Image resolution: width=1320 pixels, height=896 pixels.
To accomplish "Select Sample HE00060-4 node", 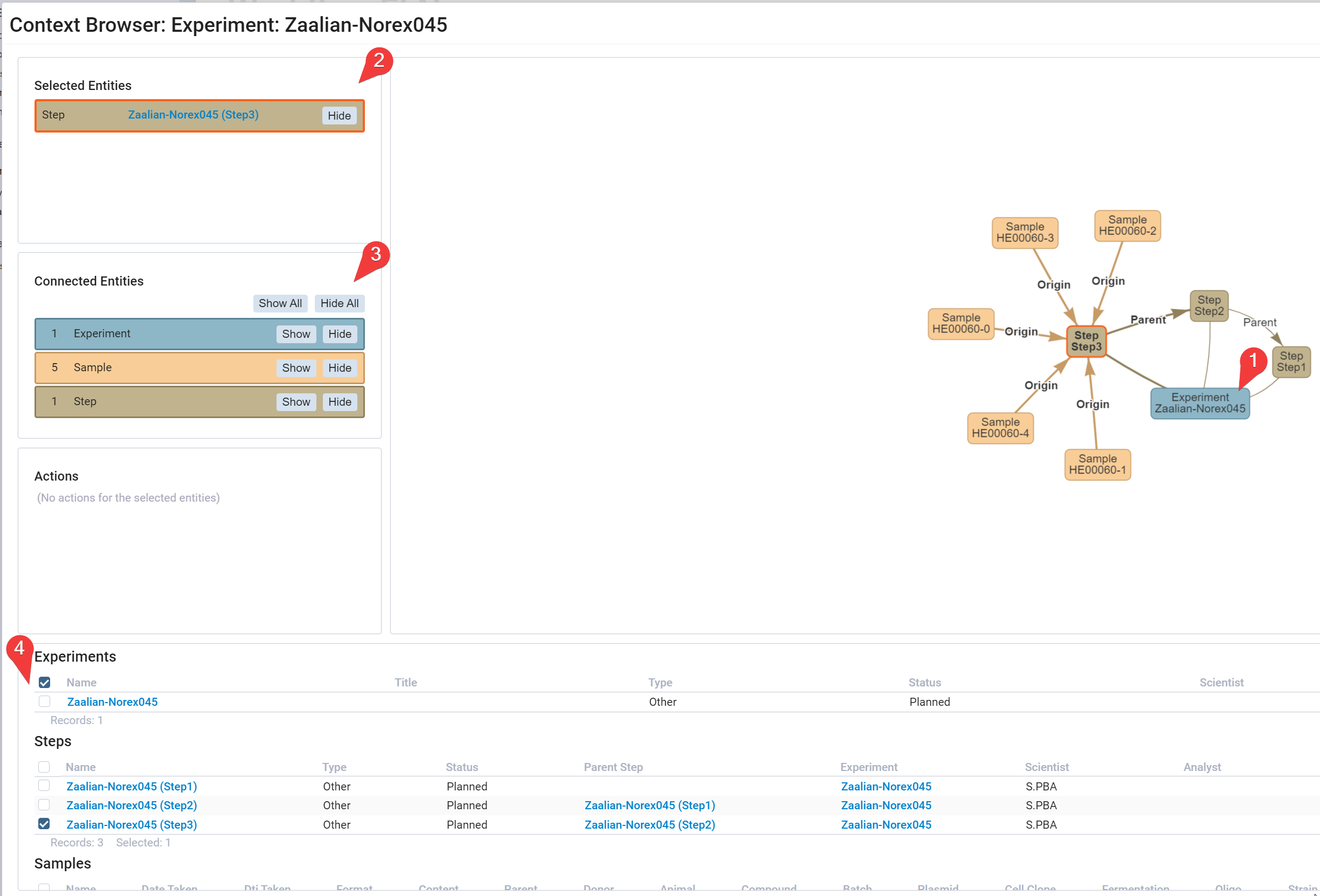I will pos(1000,428).
